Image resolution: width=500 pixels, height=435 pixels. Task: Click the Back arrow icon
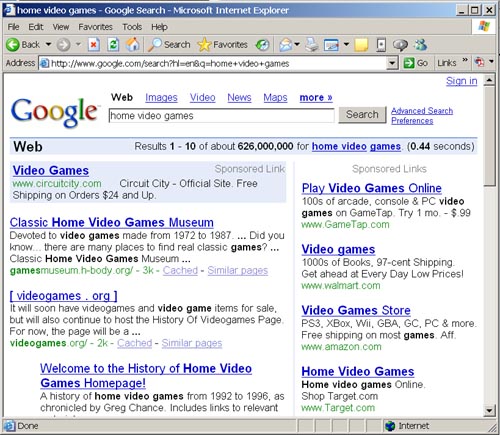click(13, 45)
